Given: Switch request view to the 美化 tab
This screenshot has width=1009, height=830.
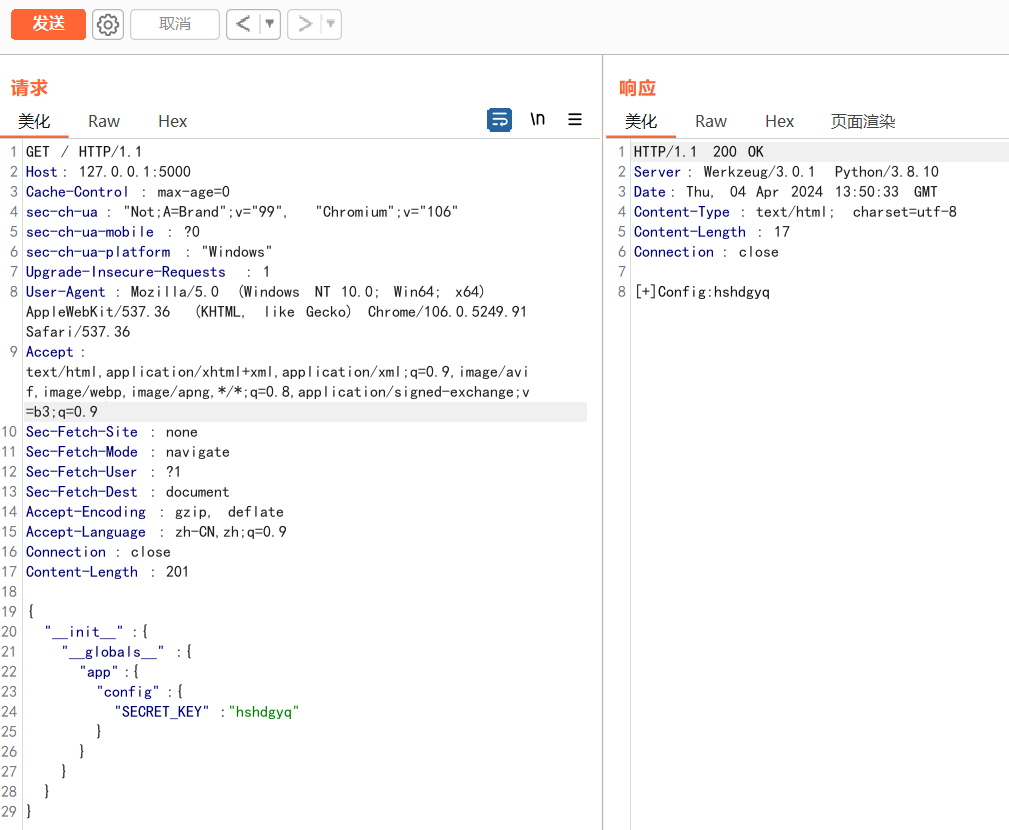Looking at the screenshot, I should click(x=34, y=122).
